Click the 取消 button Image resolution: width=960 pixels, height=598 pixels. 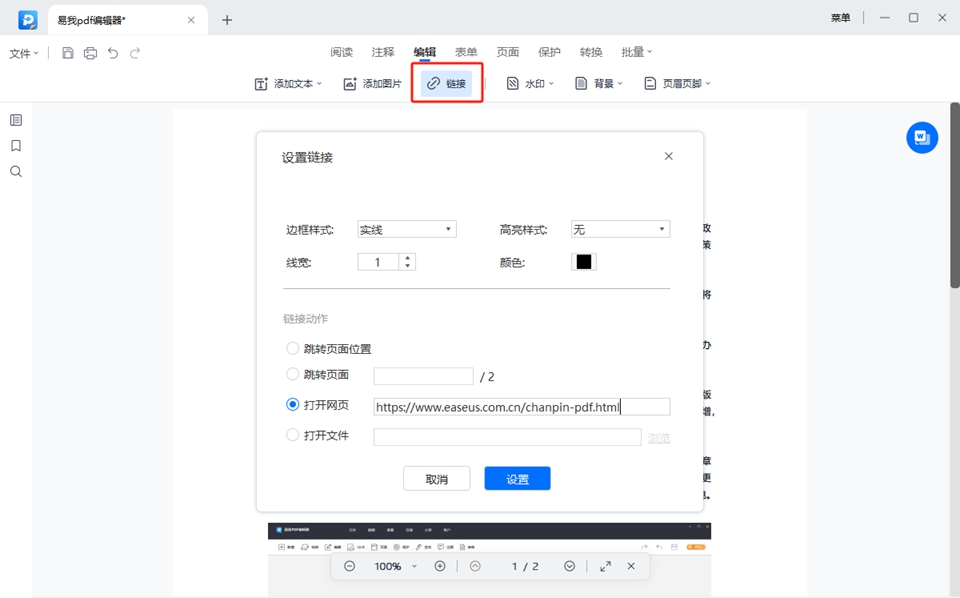click(437, 479)
